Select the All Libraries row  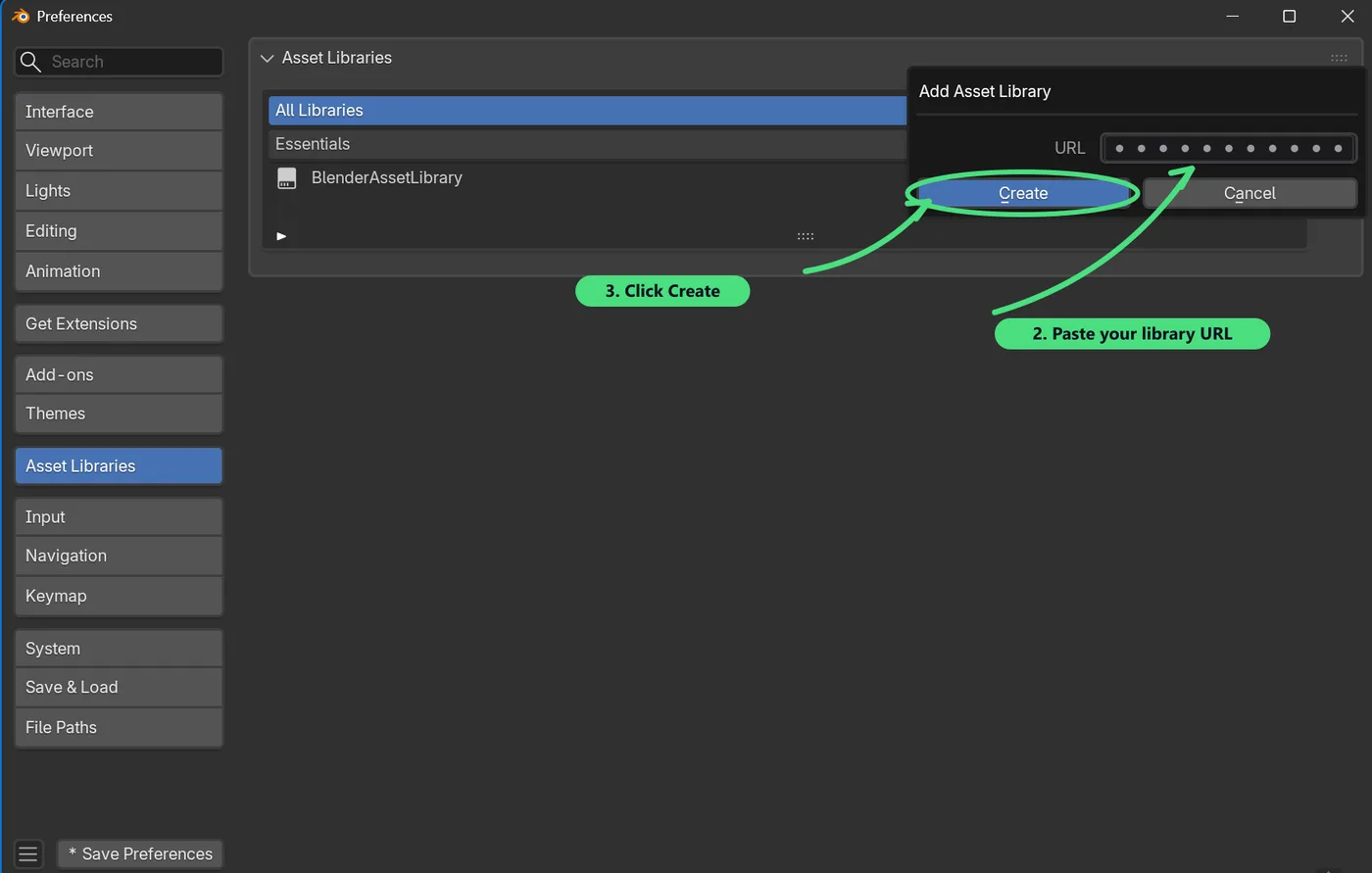point(587,111)
